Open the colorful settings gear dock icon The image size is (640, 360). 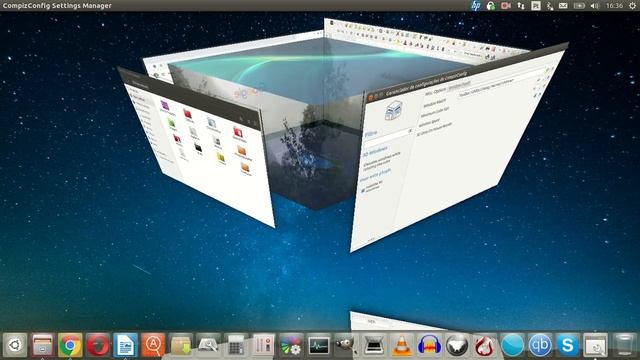click(291, 345)
